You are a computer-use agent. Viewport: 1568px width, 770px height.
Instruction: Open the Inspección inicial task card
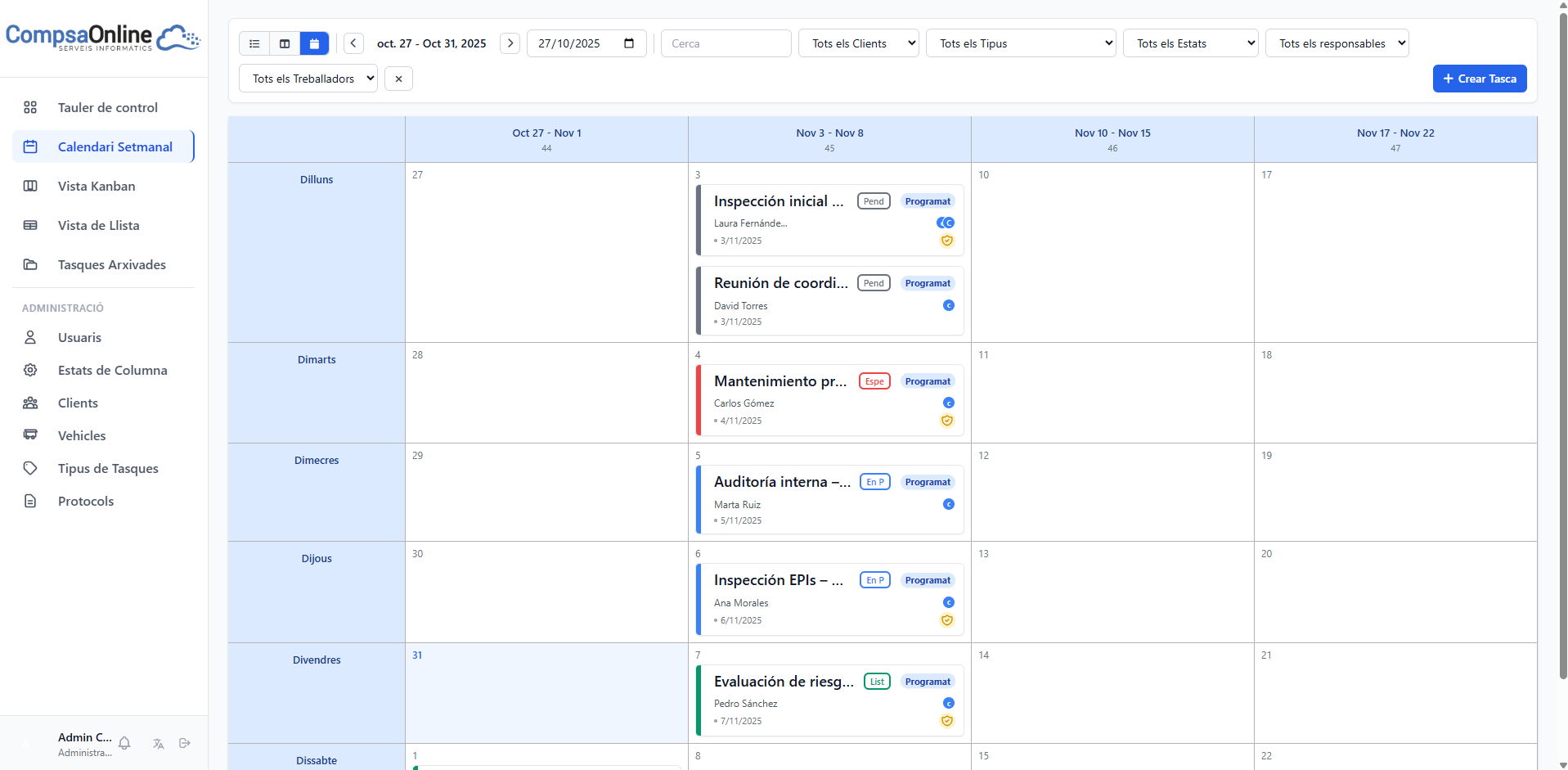[829, 220]
